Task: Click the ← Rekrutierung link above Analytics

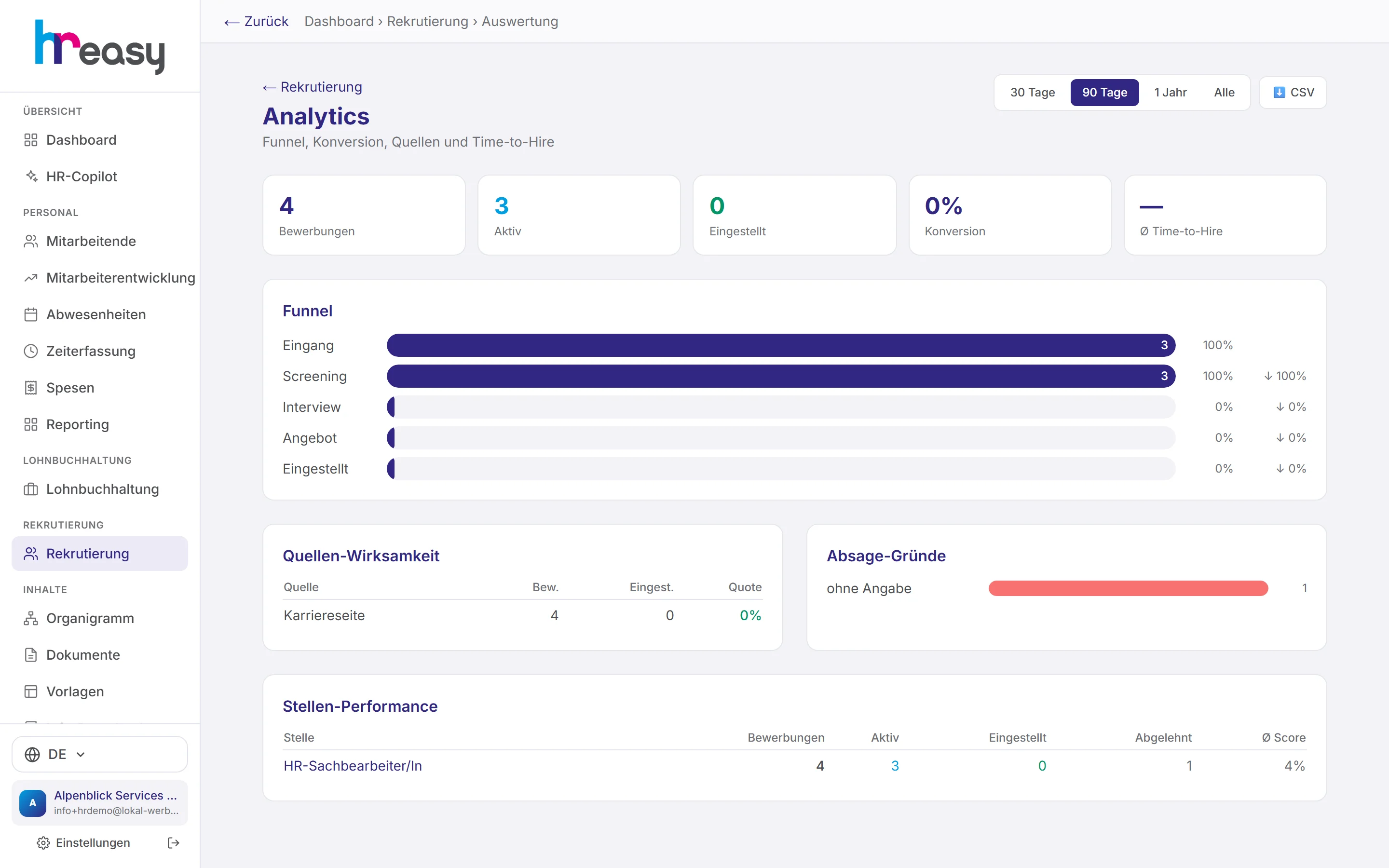Action: click(312, 87)
